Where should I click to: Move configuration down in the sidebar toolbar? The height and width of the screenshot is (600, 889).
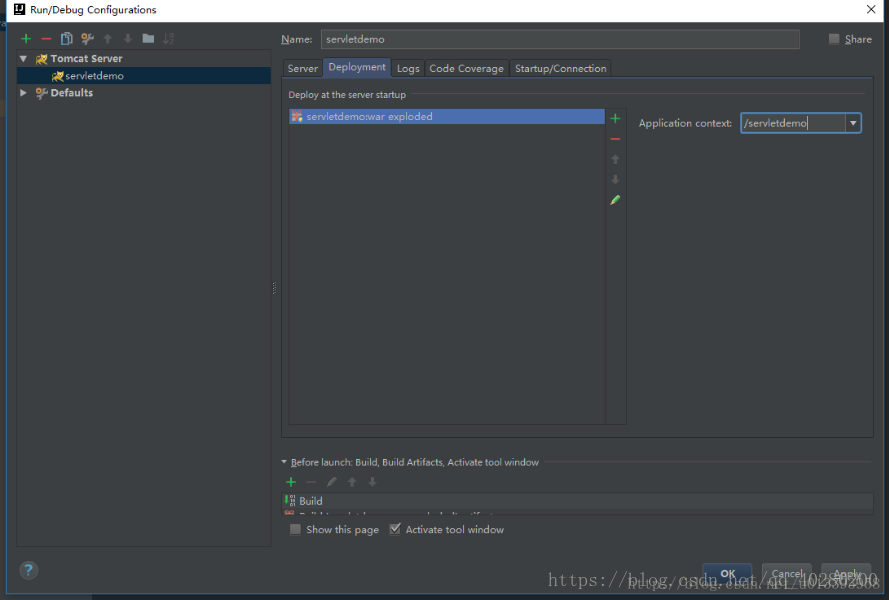coord(128,39)
